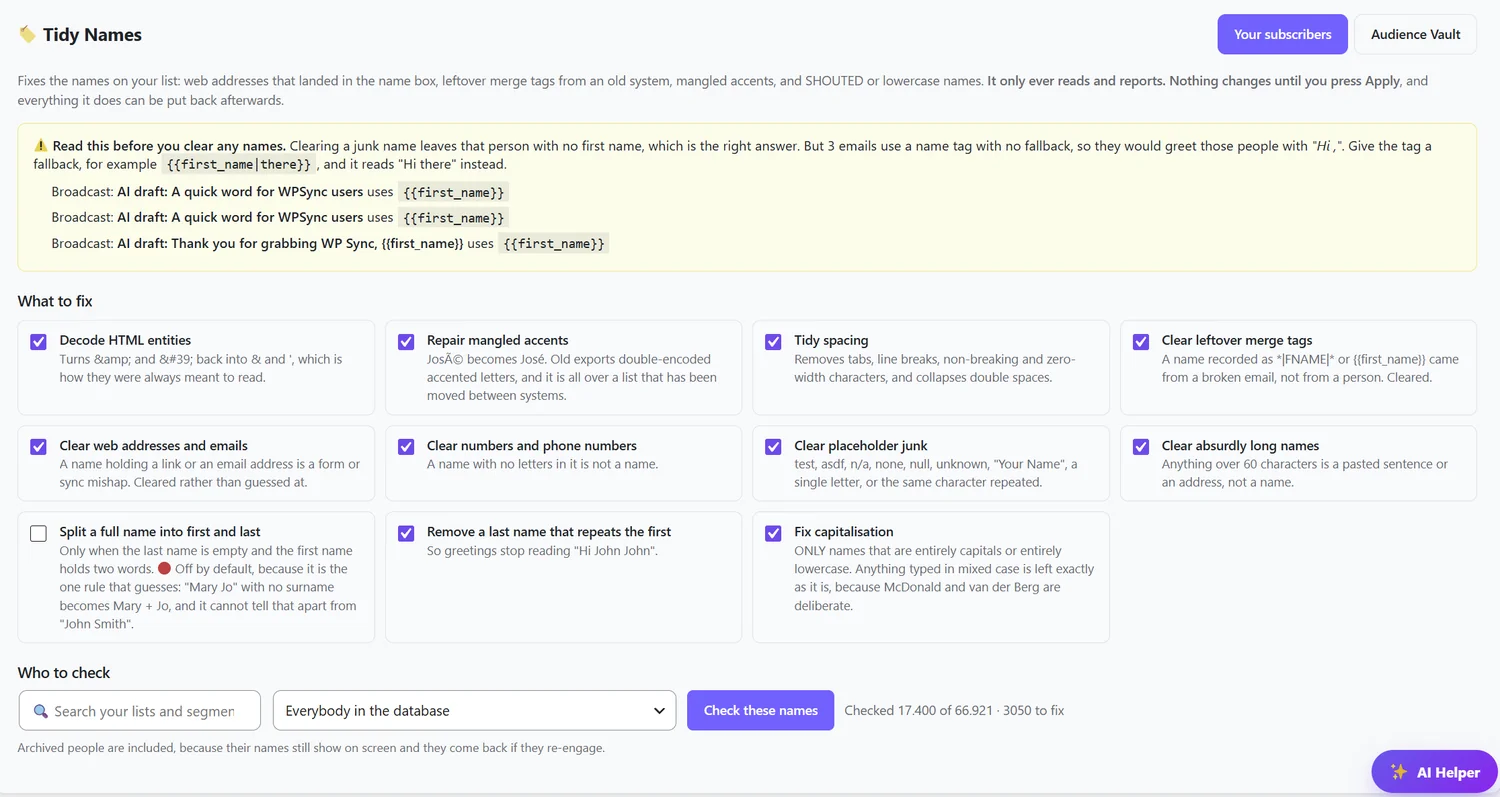Open the AI Helper assistant

(x=1435, y=772)
